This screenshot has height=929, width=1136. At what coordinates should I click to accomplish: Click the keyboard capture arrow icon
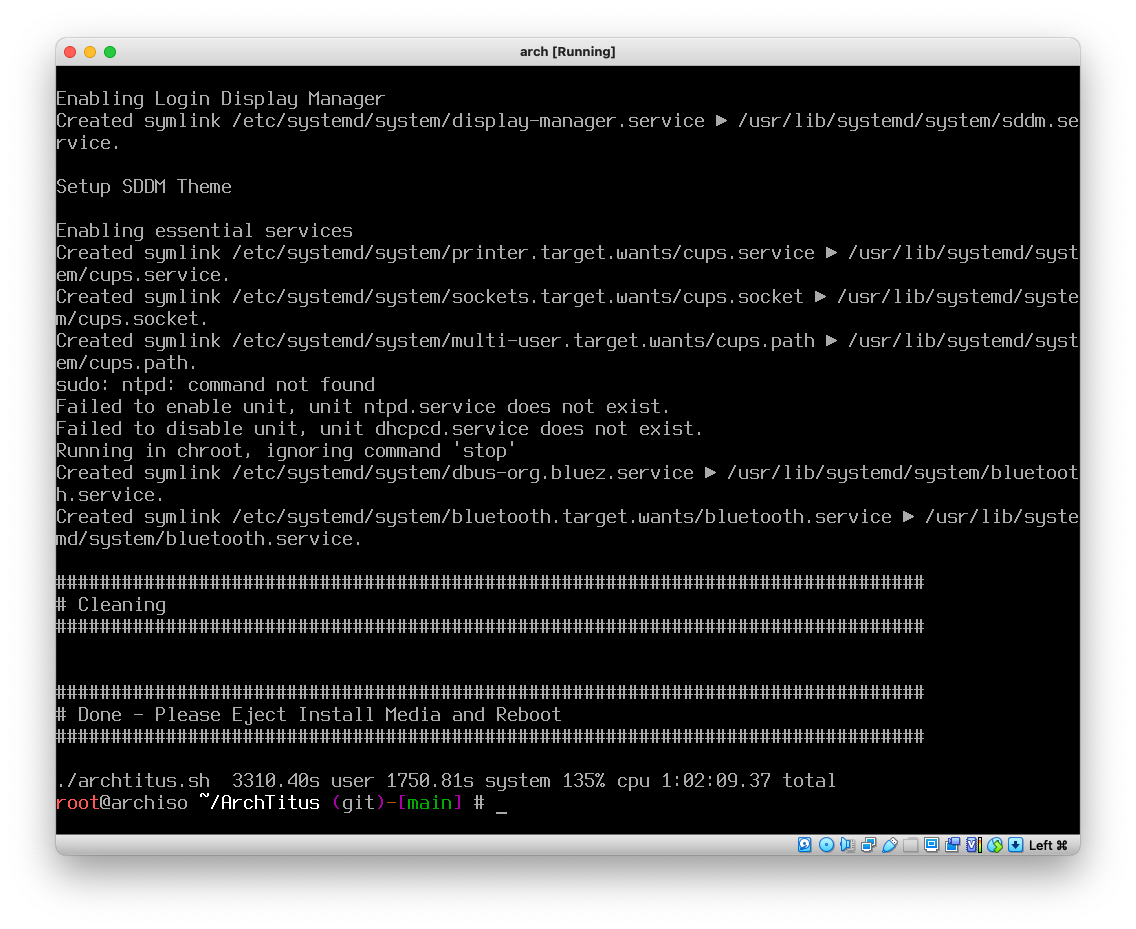tap(1016, 845)
